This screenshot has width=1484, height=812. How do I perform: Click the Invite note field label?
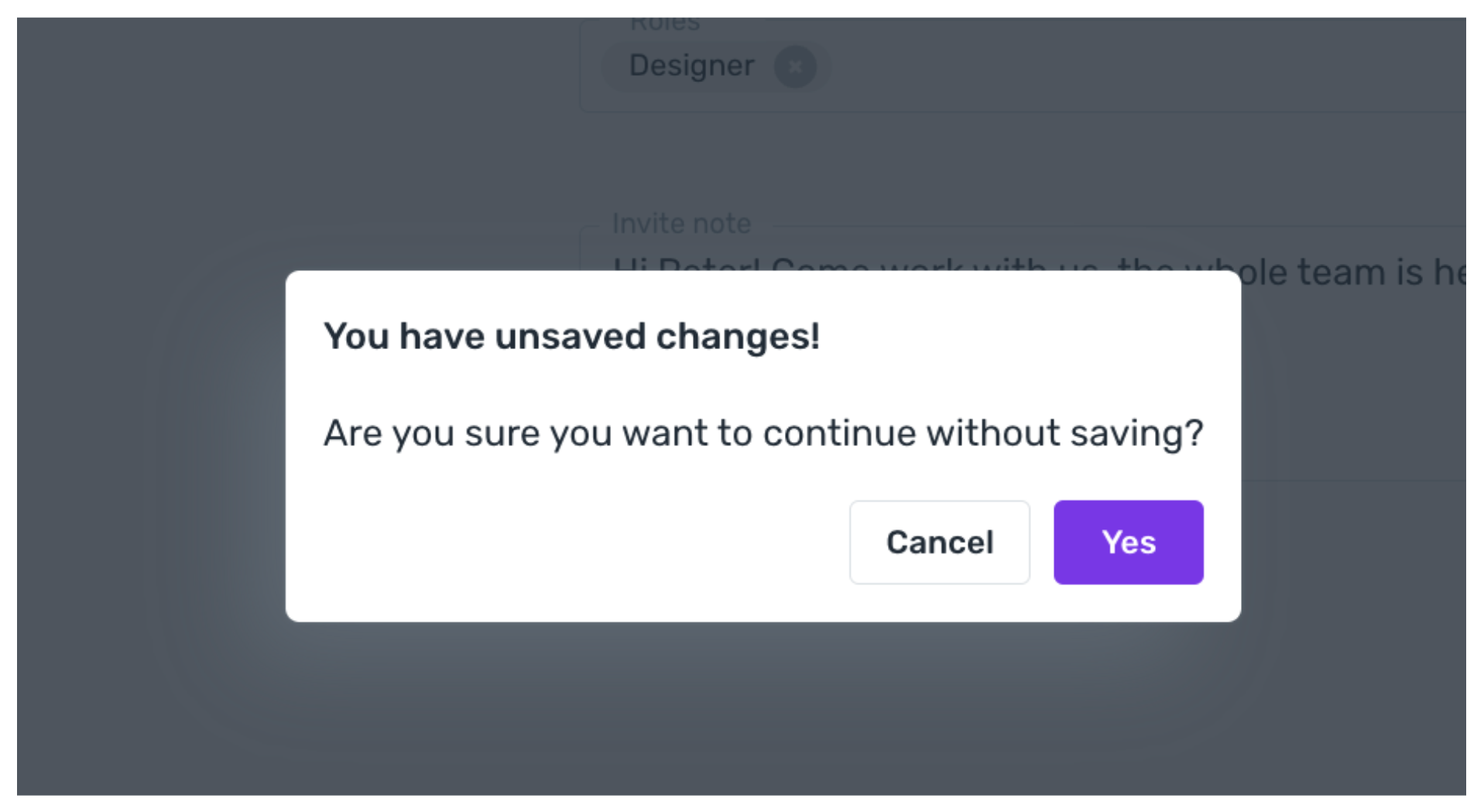[681, 224]
